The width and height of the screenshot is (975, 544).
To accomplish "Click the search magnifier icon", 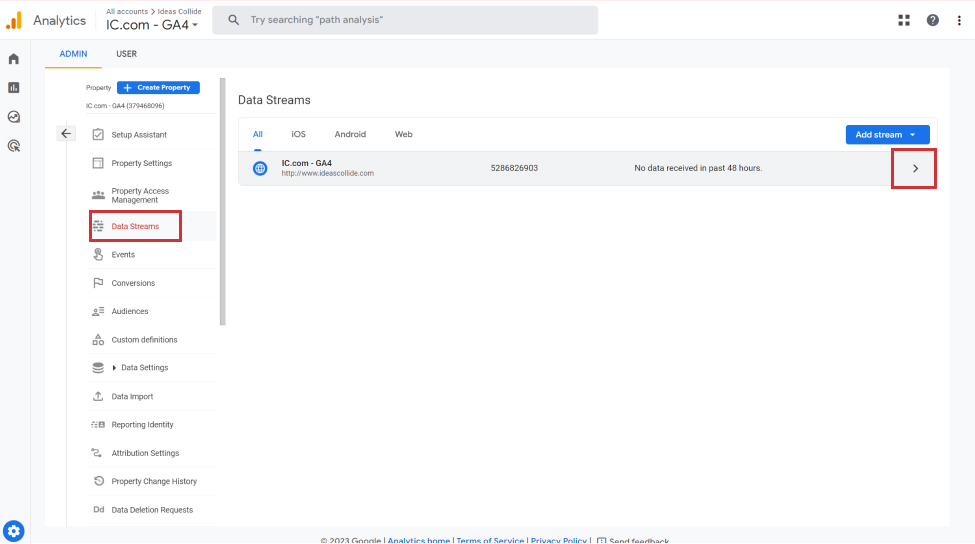I will tap(234, 20).
